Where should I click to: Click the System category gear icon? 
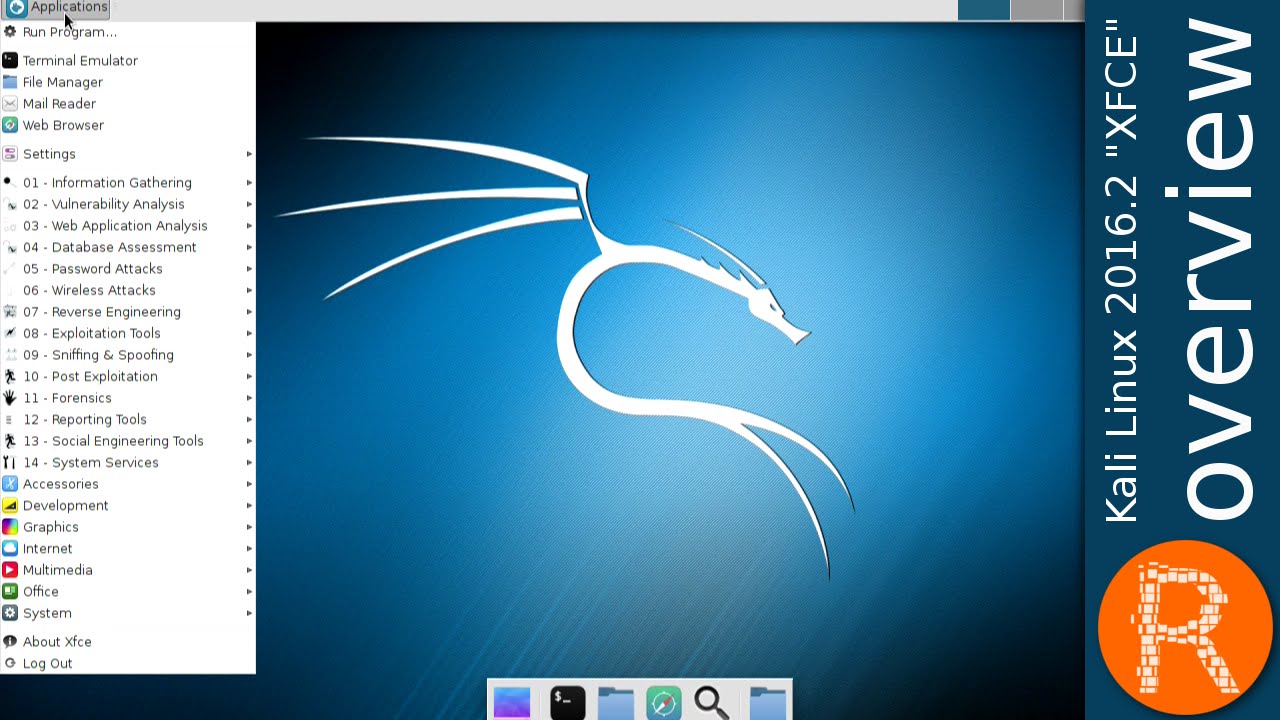tap(10, 612)
